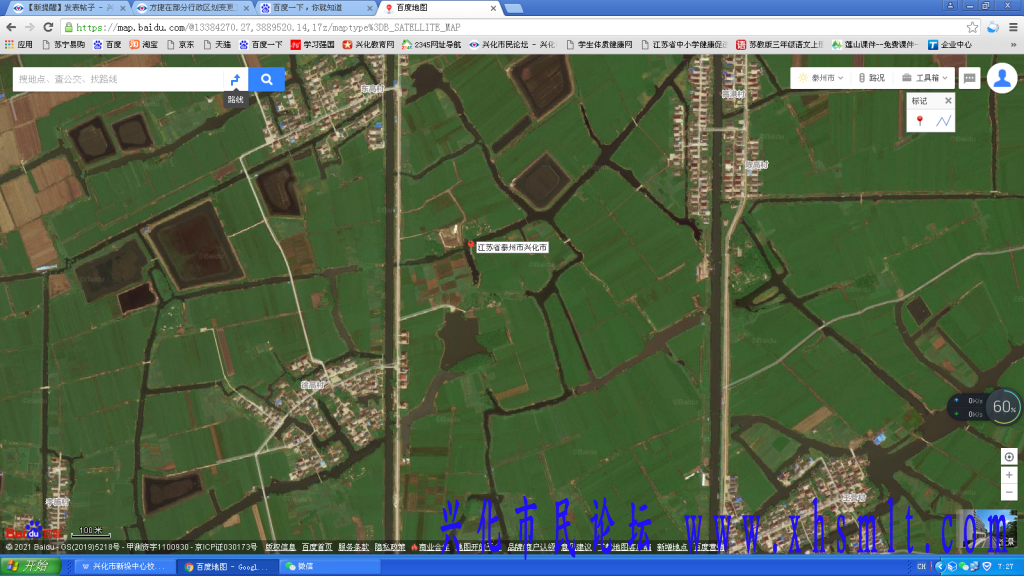Select the red pin marker tool

(920, 121)
